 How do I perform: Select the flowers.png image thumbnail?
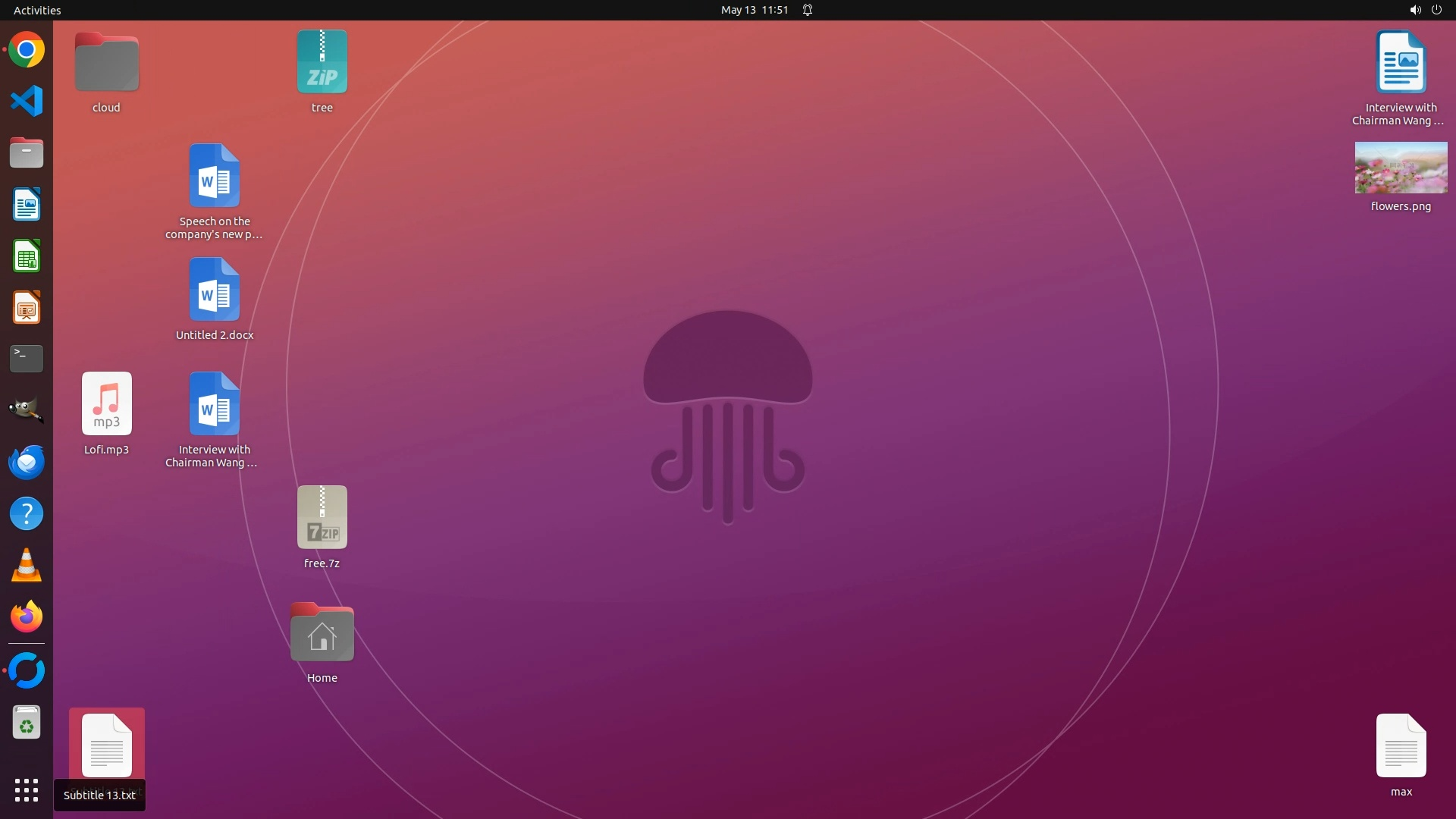click(1401, 168)
